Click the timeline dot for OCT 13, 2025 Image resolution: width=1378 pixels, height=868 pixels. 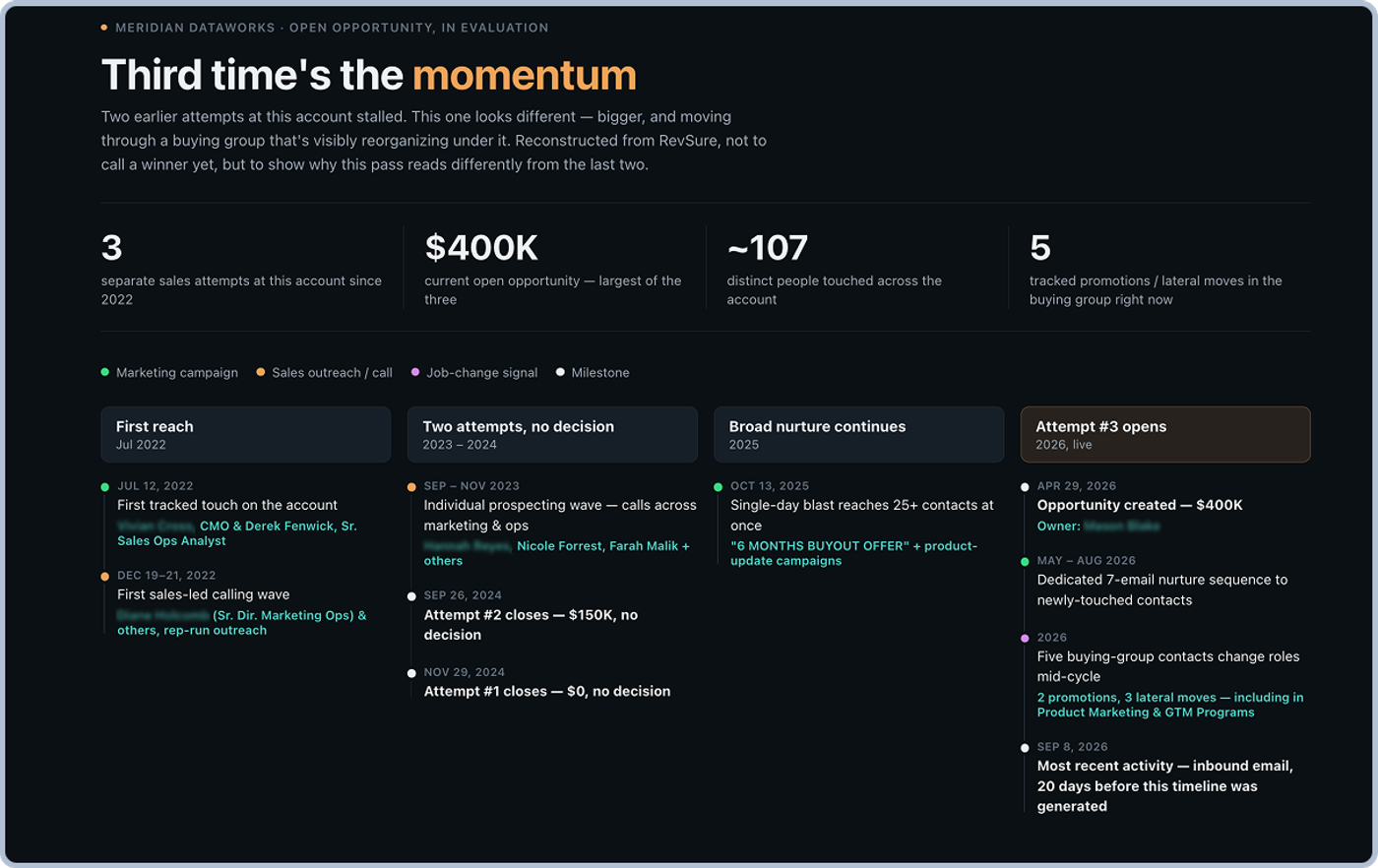pyautogui.click(x=719, y=487)
